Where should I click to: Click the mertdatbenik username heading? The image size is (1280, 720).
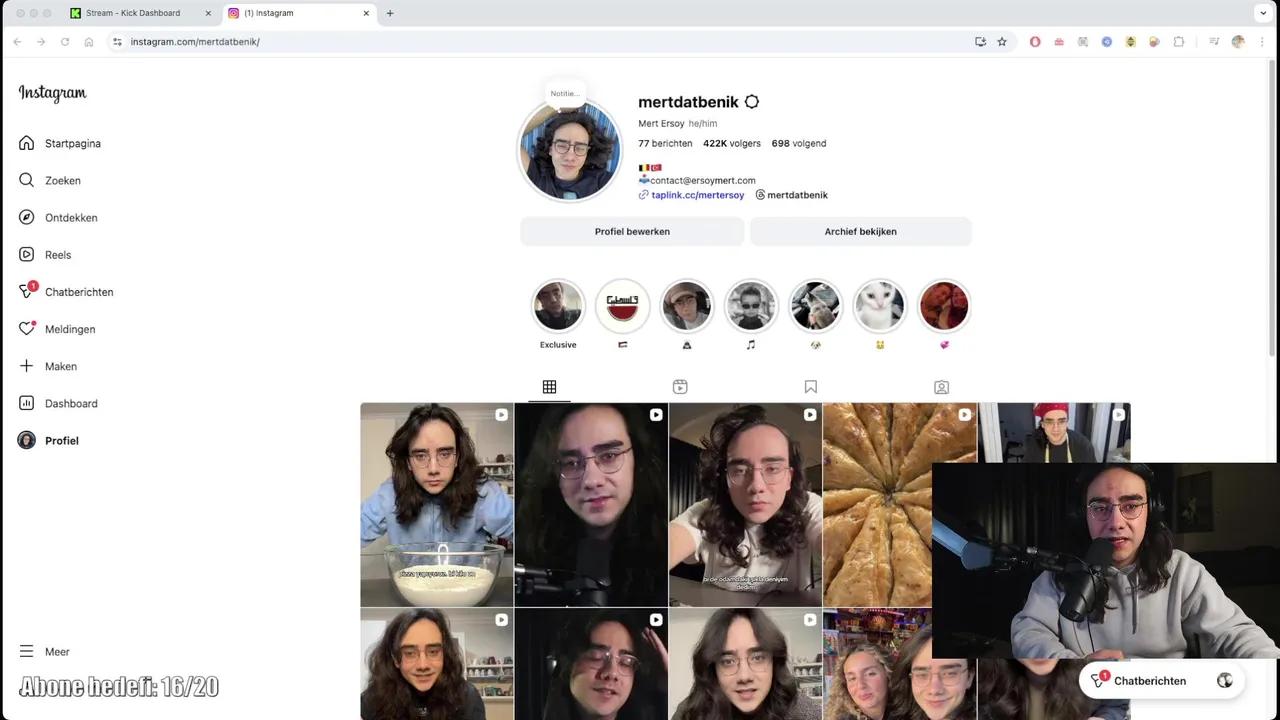688,102
